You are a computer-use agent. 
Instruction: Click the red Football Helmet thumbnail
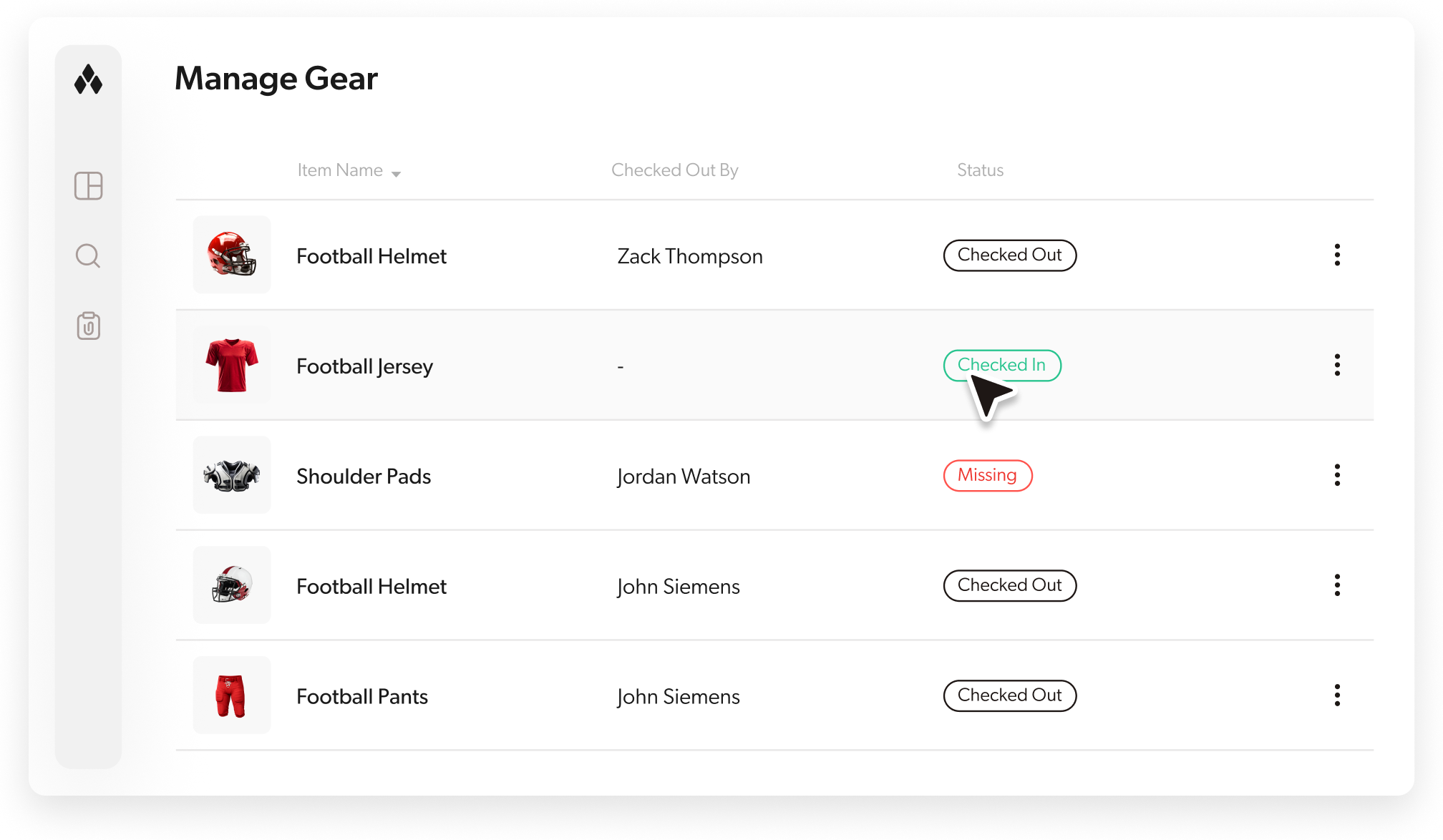(x=231, y=255)
